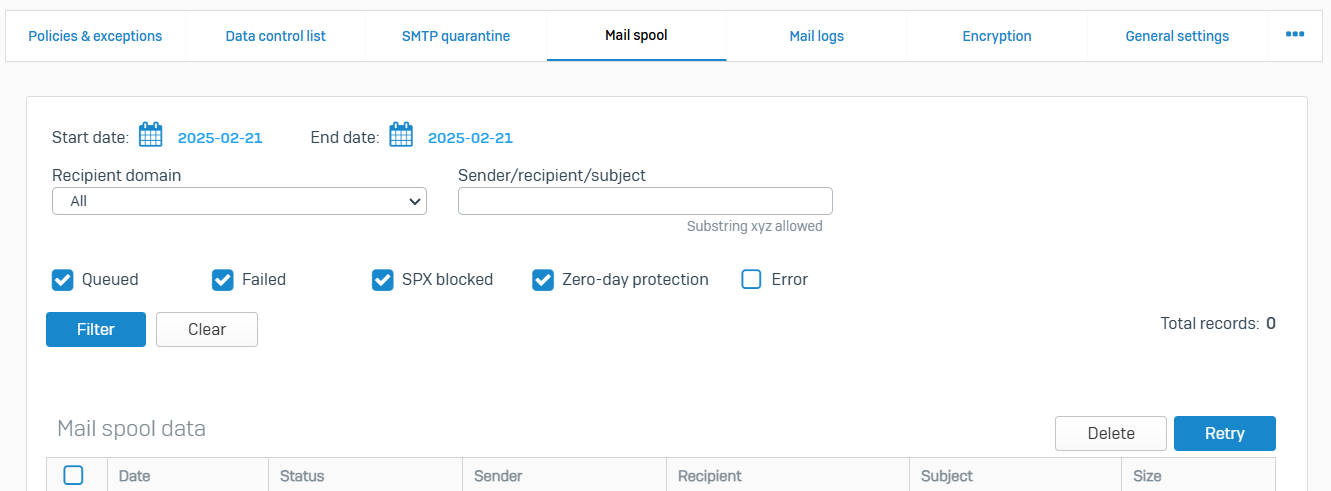Expand the Recipient domain dropdown
The width and height of the screenshot is (1331, 491).
click(x=239, y=201)
